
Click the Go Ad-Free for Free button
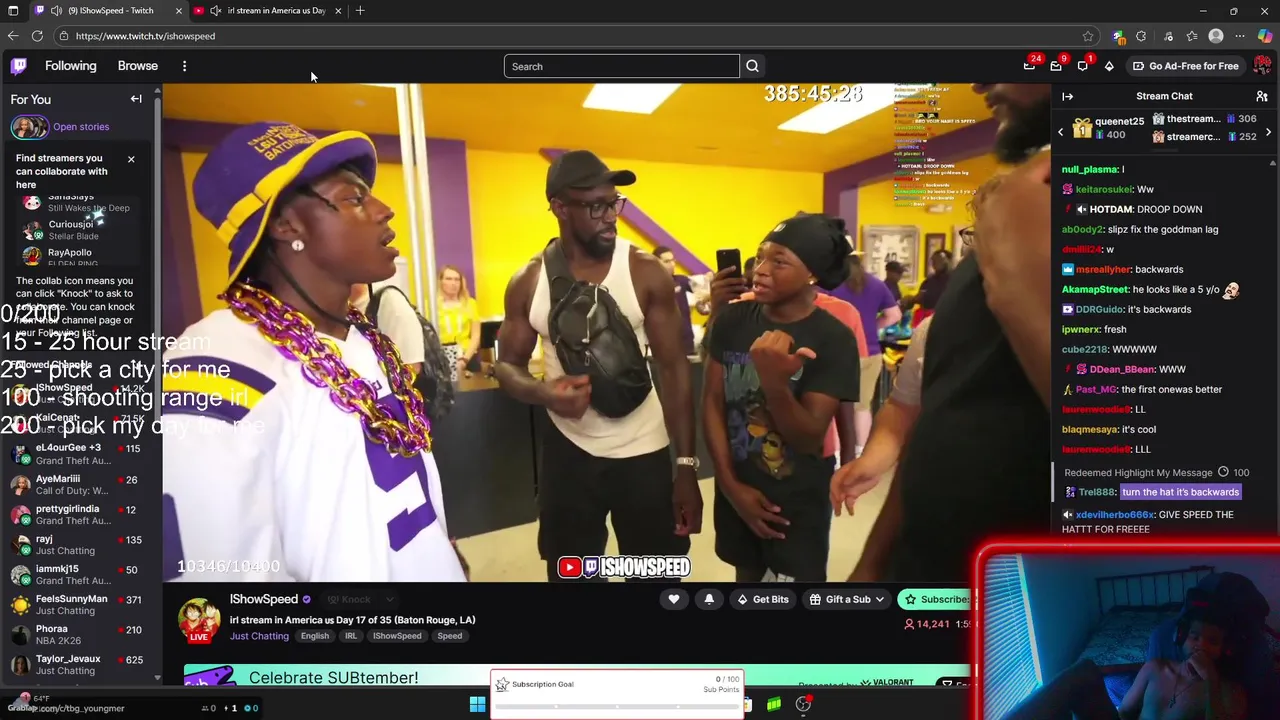pos(1185,66)
